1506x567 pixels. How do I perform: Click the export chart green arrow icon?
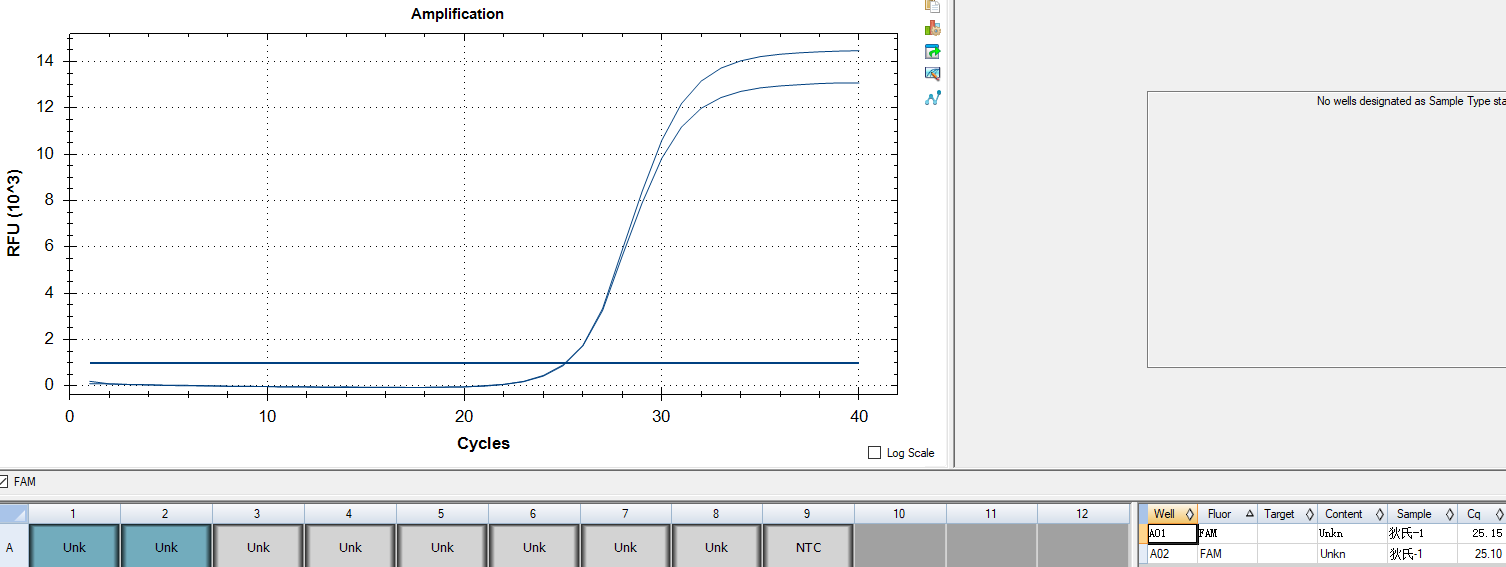(932, 52)
